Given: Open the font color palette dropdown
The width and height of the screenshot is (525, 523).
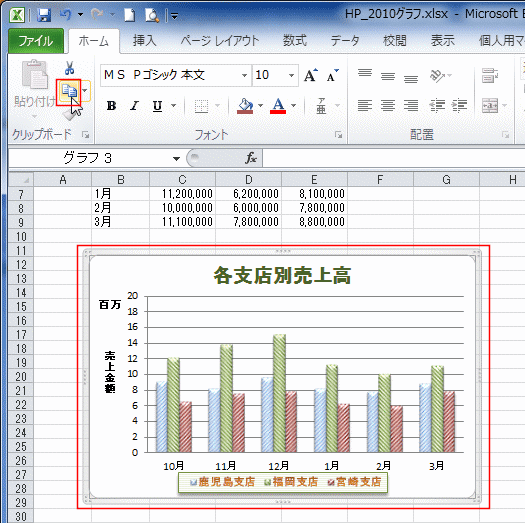Looking at the screenshot, I should [294, 106].
